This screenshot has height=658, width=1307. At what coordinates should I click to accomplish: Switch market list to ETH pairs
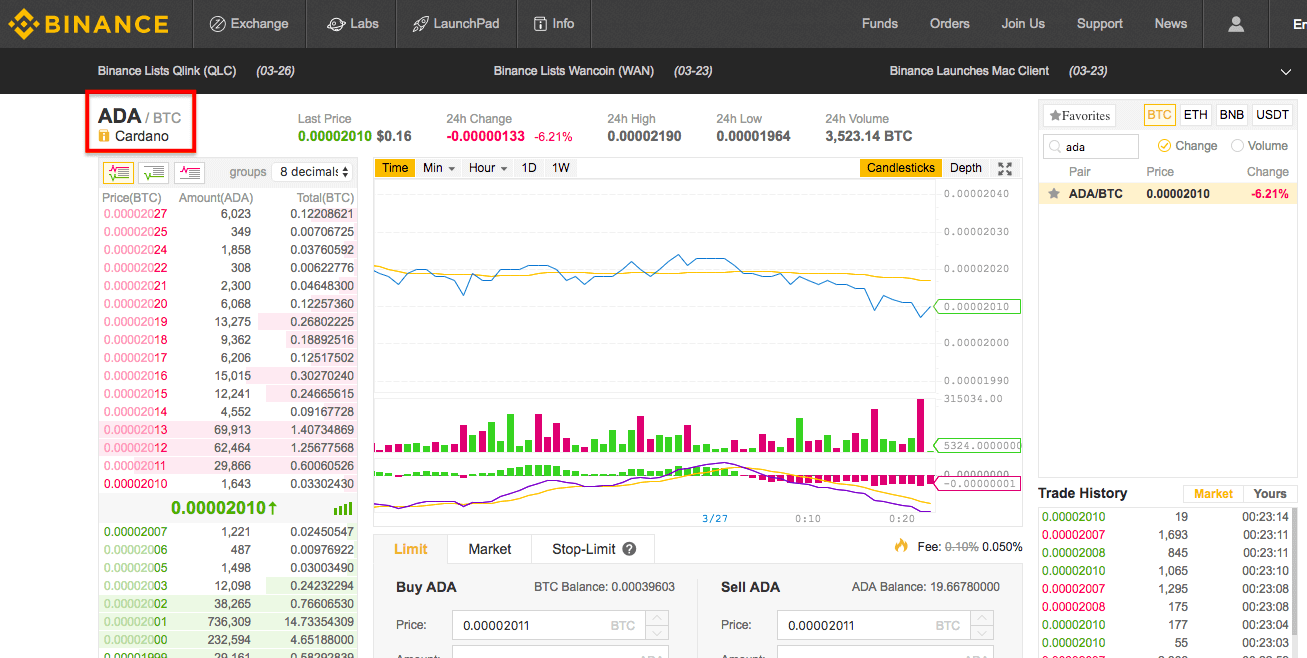[1195, 115]
